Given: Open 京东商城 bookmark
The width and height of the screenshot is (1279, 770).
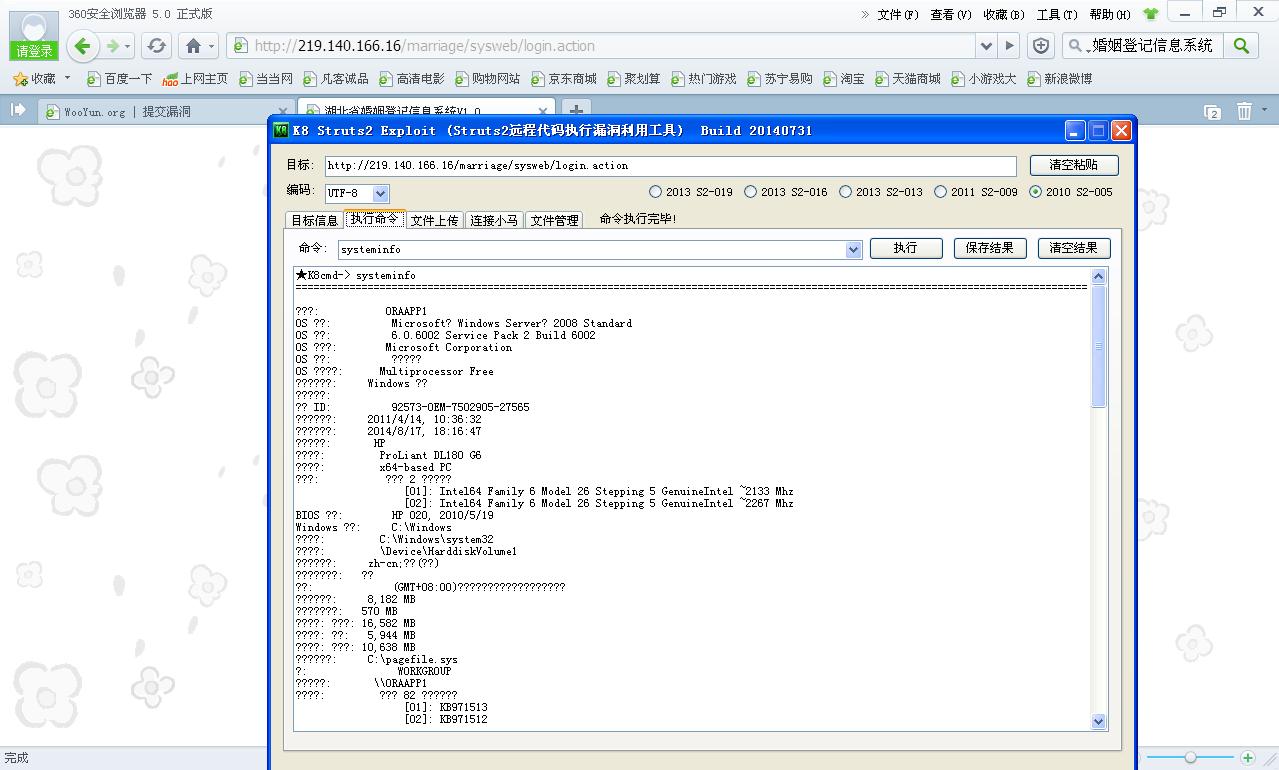Looking at the screenshot, I should (563, 78).
